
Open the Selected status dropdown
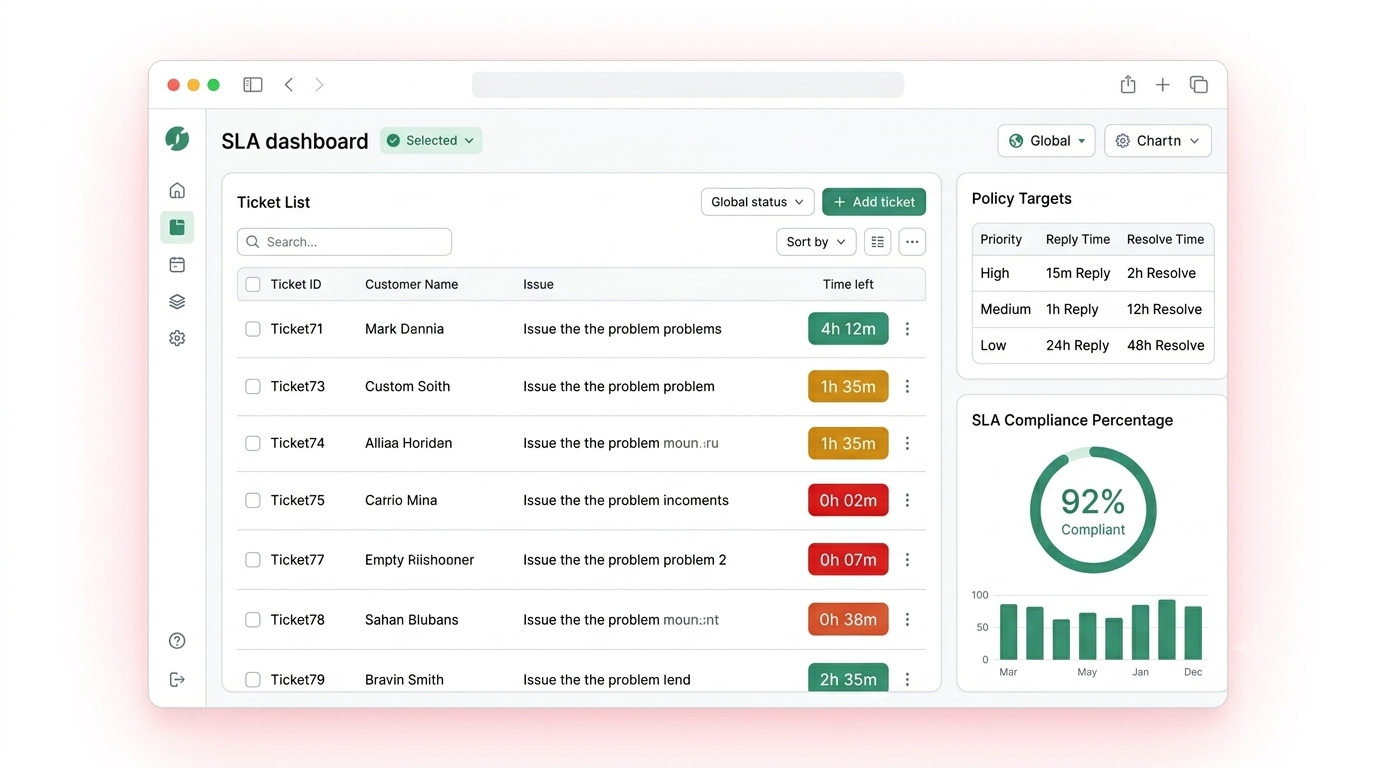[431, 141]
